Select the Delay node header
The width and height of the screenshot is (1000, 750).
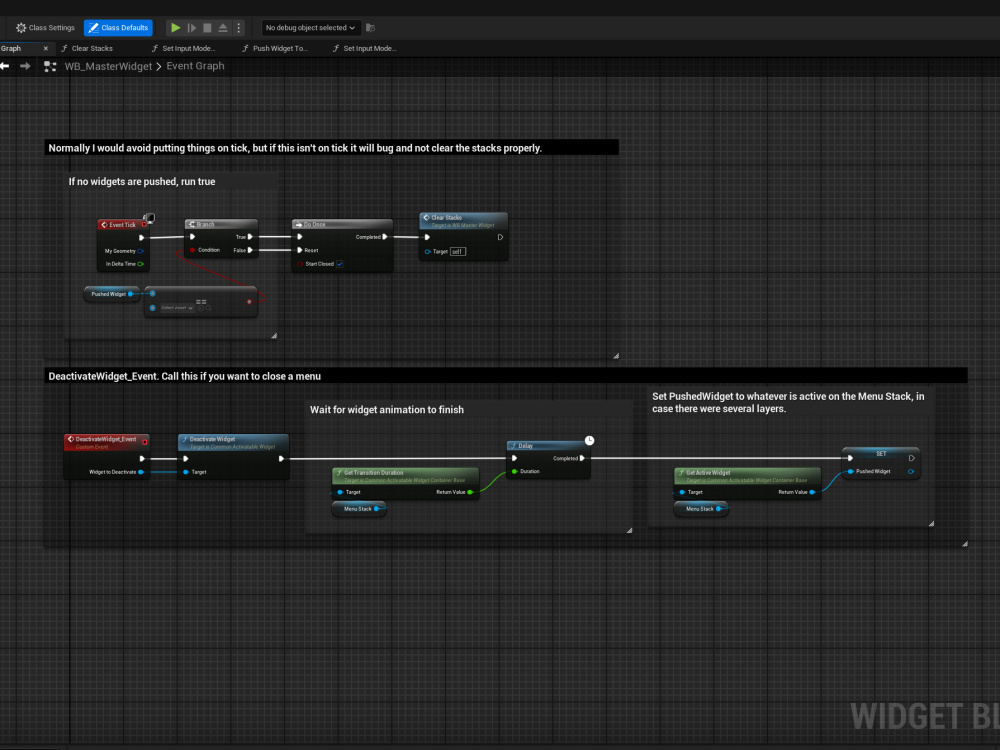(x=548, y=445)
